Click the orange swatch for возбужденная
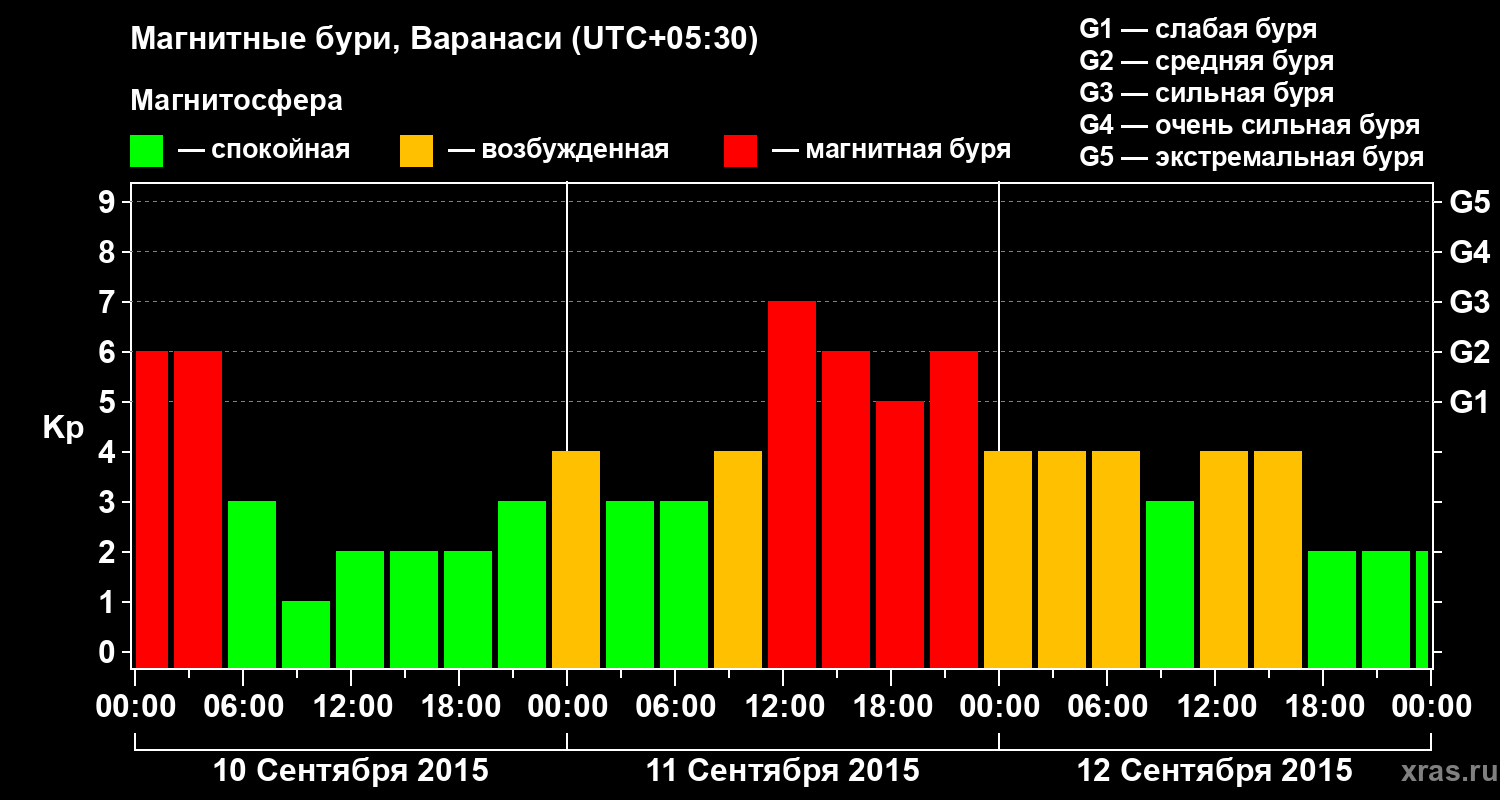The image size is (1500, 800). 416,151
